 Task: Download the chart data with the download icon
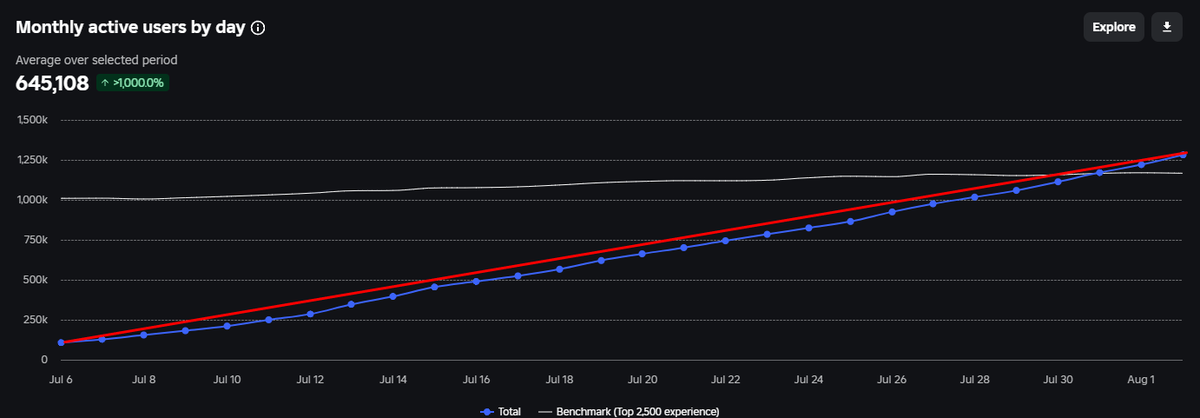(1167, 28)
